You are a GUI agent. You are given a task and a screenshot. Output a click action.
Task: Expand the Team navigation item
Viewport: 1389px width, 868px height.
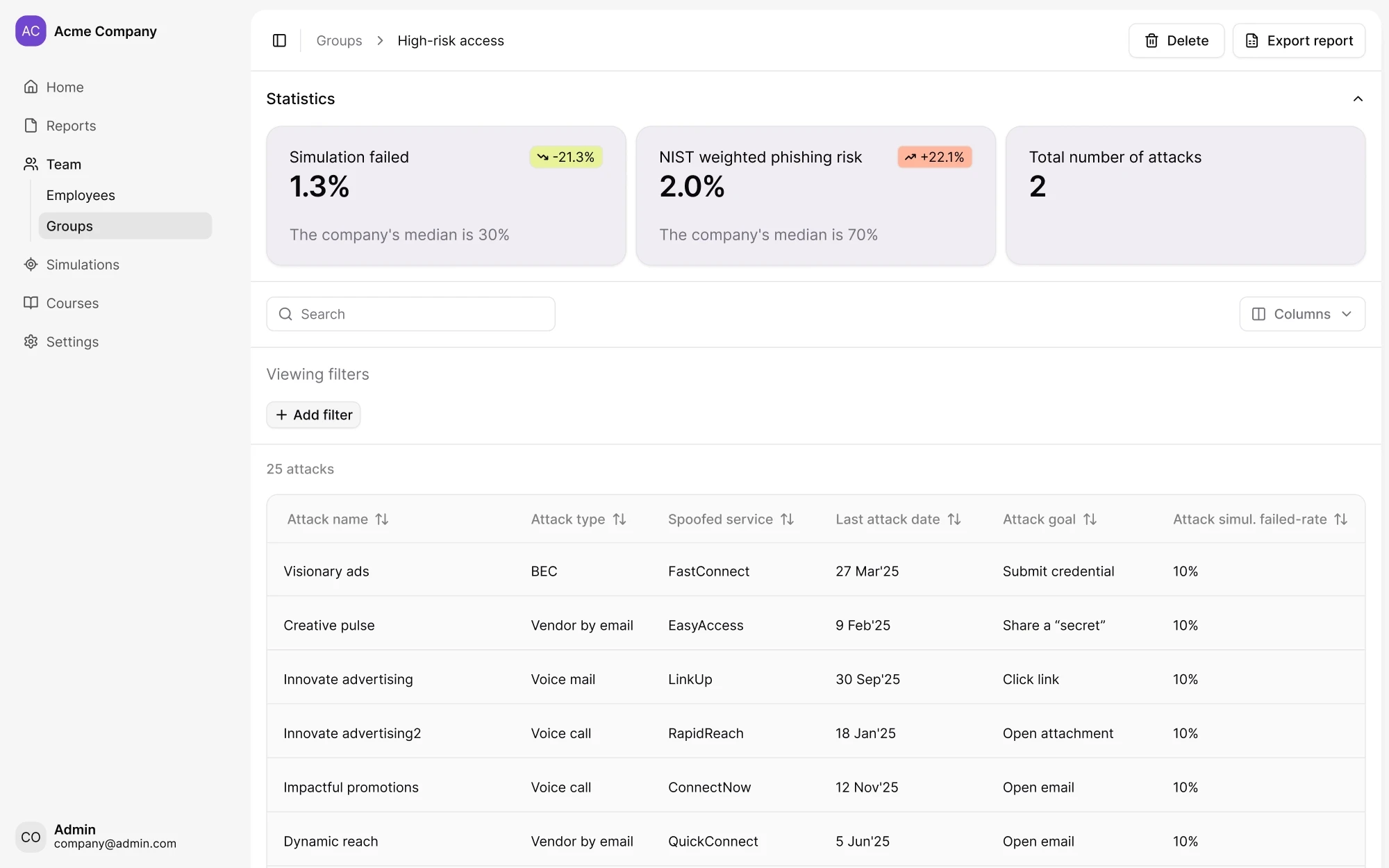coord(64,165)
